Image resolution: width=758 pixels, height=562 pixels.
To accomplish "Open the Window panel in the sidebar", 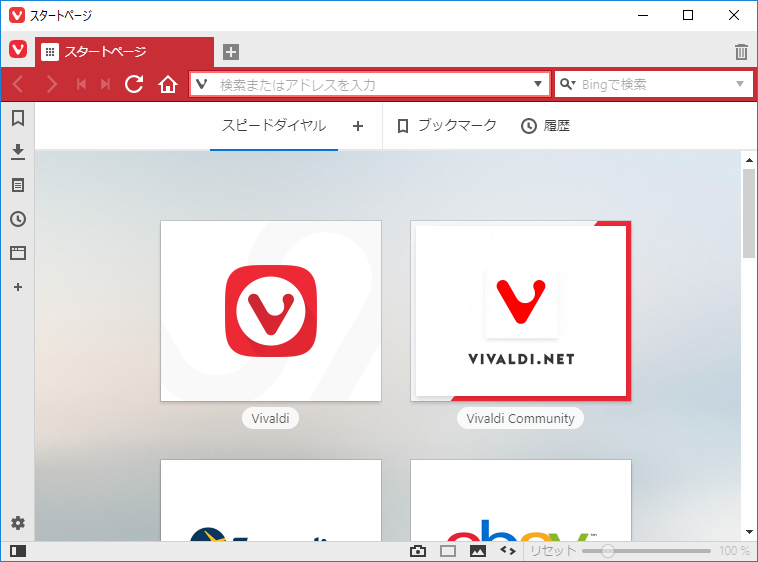I will pos(18,253).
